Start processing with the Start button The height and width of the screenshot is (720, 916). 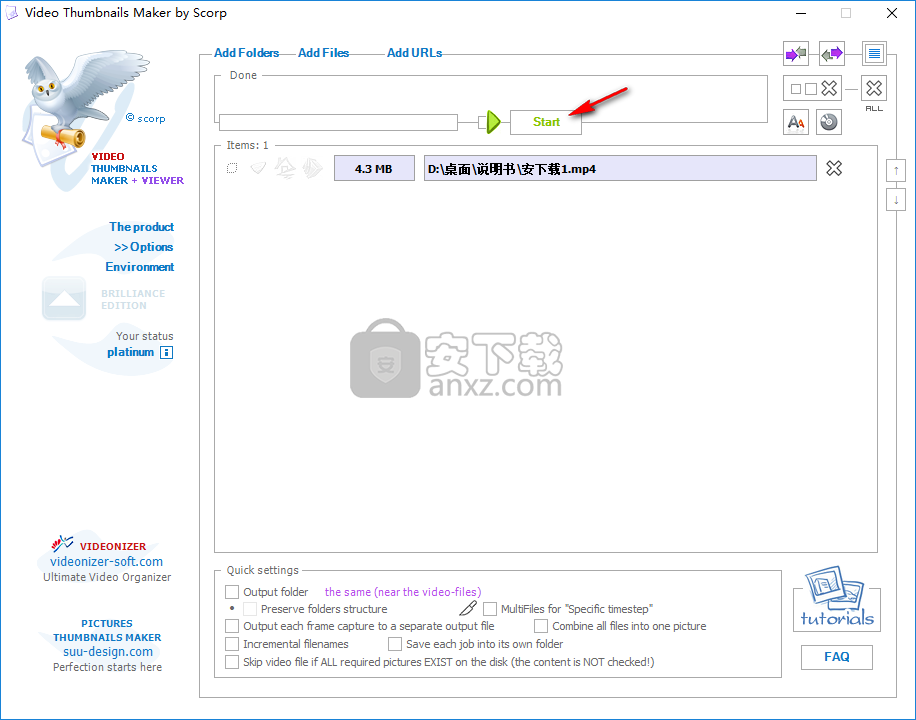pos(546,122)
